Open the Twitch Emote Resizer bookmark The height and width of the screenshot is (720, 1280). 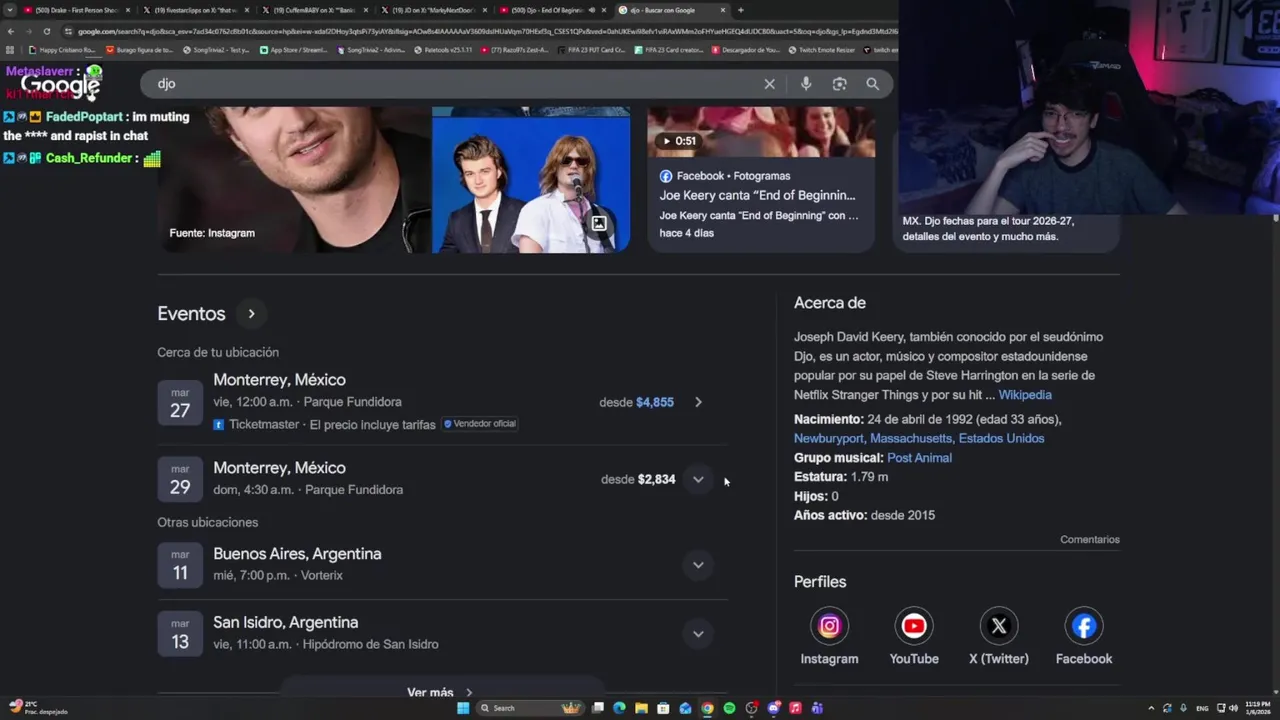click(822, 49)
